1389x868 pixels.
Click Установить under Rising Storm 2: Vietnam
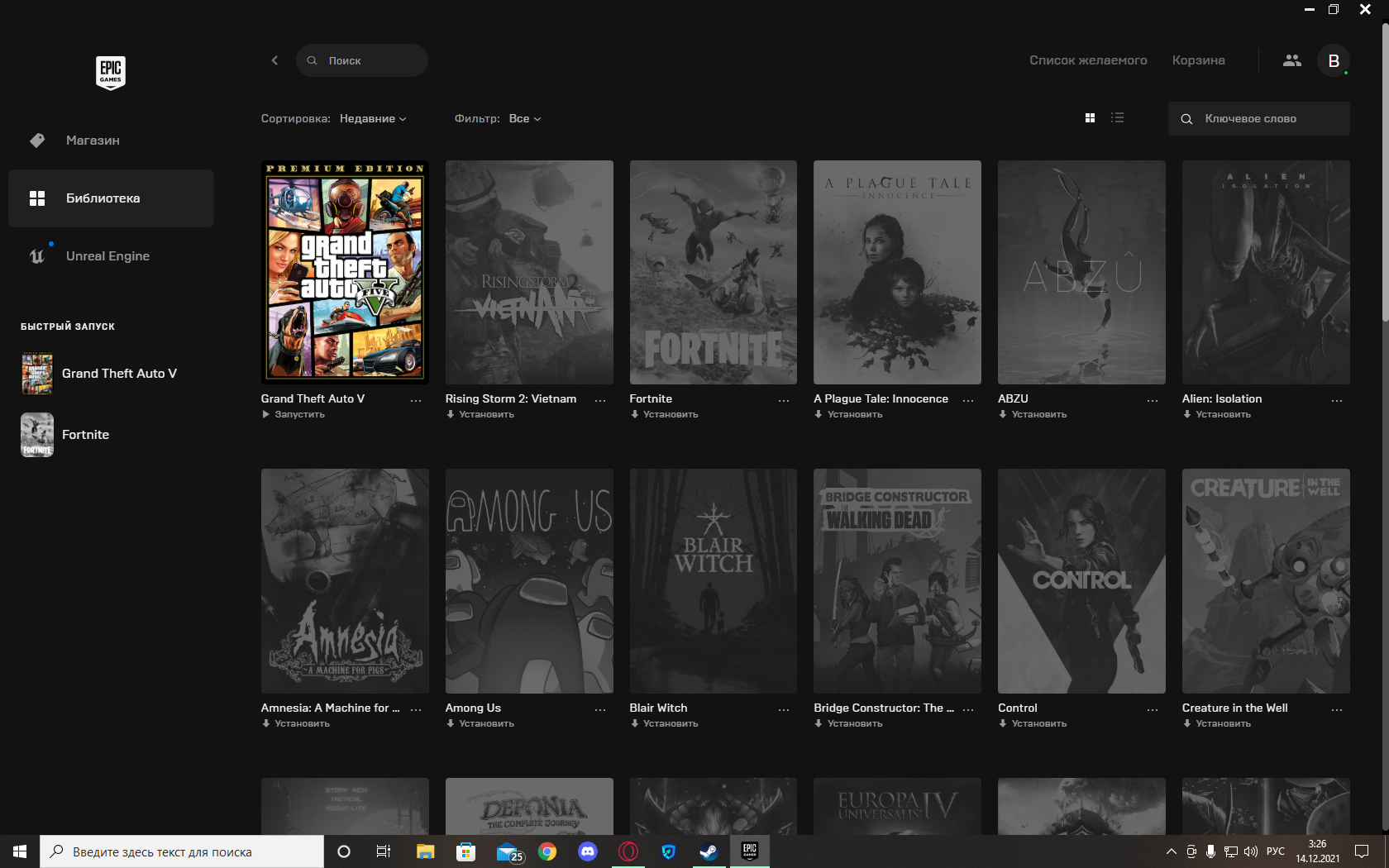pos(480,414)
